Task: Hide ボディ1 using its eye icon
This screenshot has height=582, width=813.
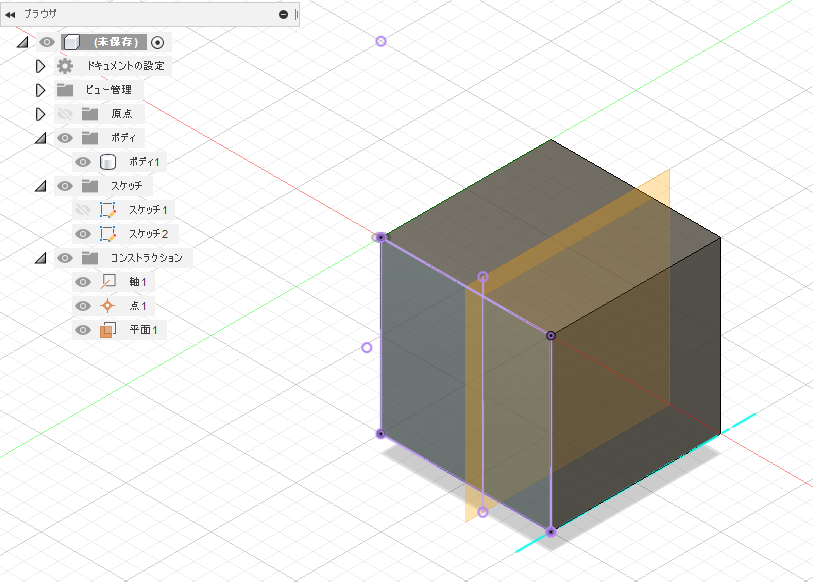Action: coord(82,162)
